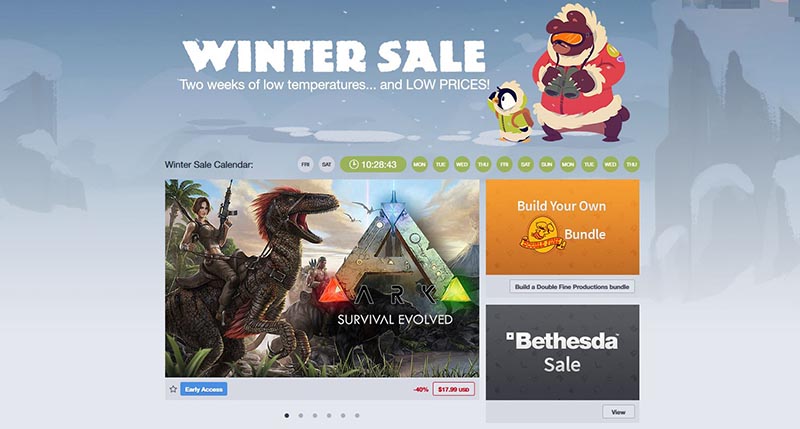Image resolution: width=800 pixels, height=429 pixels.
Task: Open the Bethesda Sale banner
Action: 562,352
